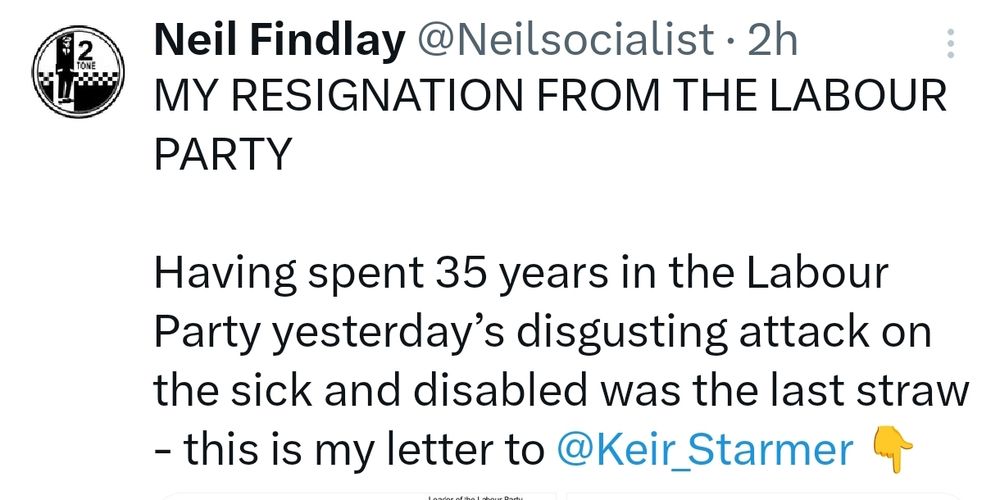The width and height of the screenshot is (1000, 500).
Task: Click the "2 TONE" label in the avatar
Action: click(x=85, y=54)
